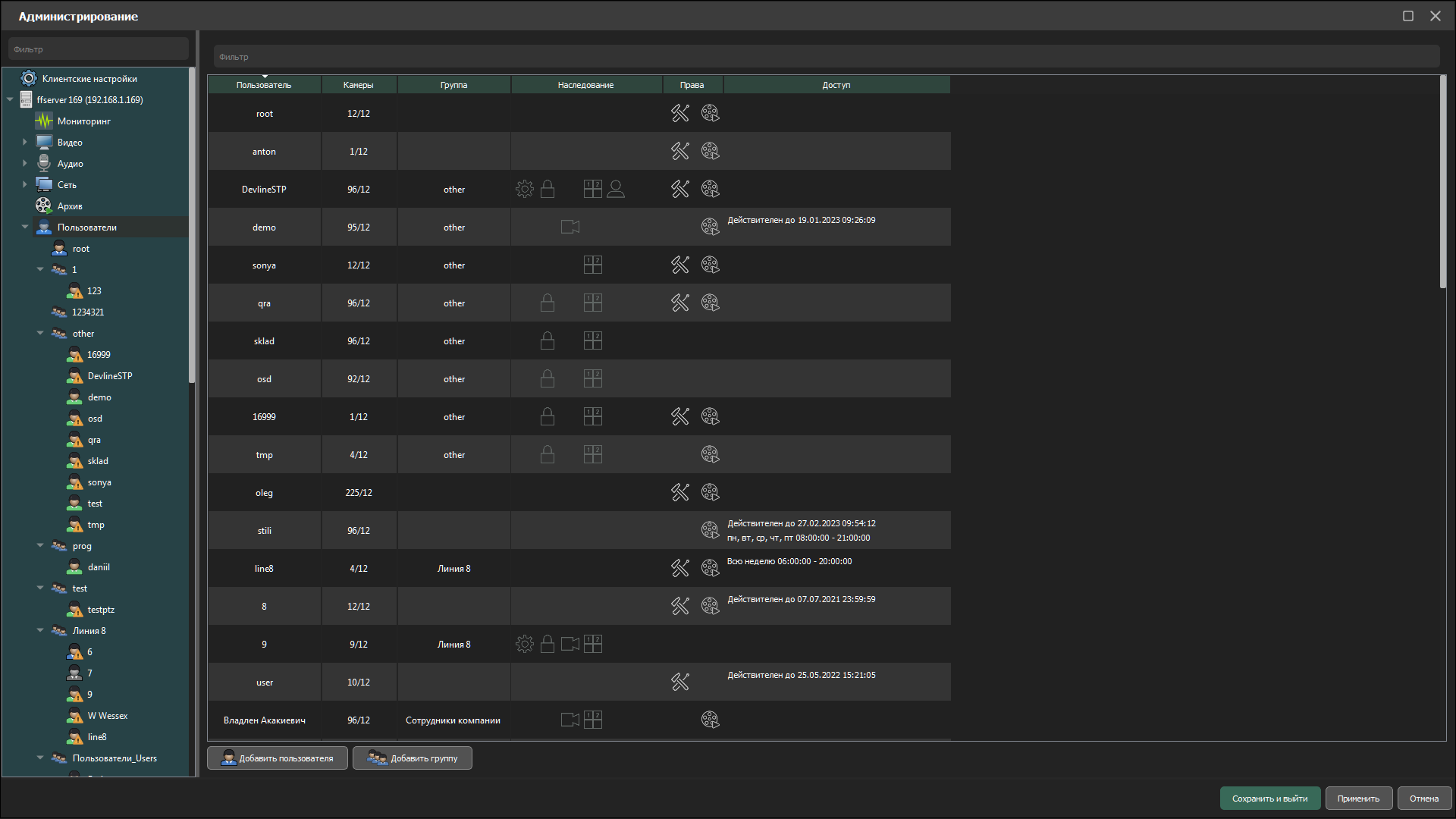Click the user table vertical scrollbar
This screenshot has width=1456, height=819.
pyautogui.click(x=1442, y=182)
